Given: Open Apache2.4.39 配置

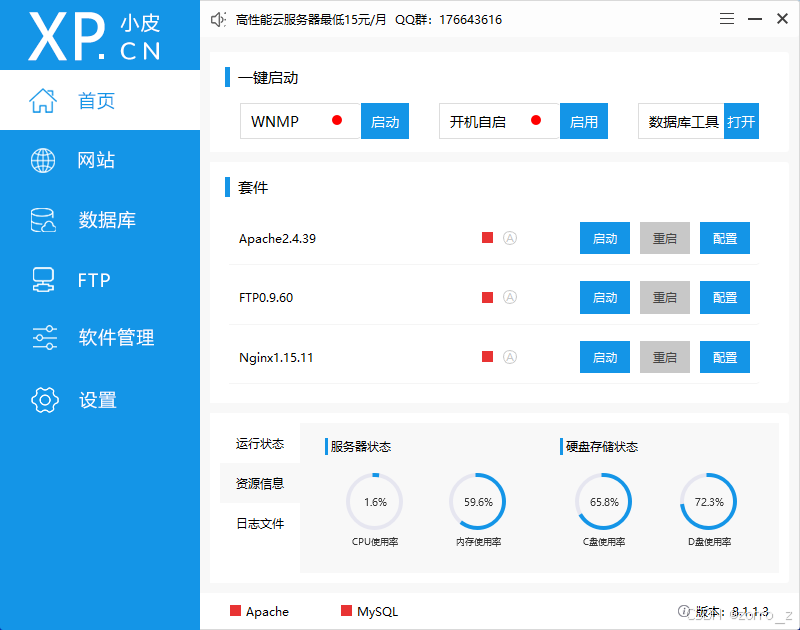Looking at the screenshot, I should pos(724,238).
